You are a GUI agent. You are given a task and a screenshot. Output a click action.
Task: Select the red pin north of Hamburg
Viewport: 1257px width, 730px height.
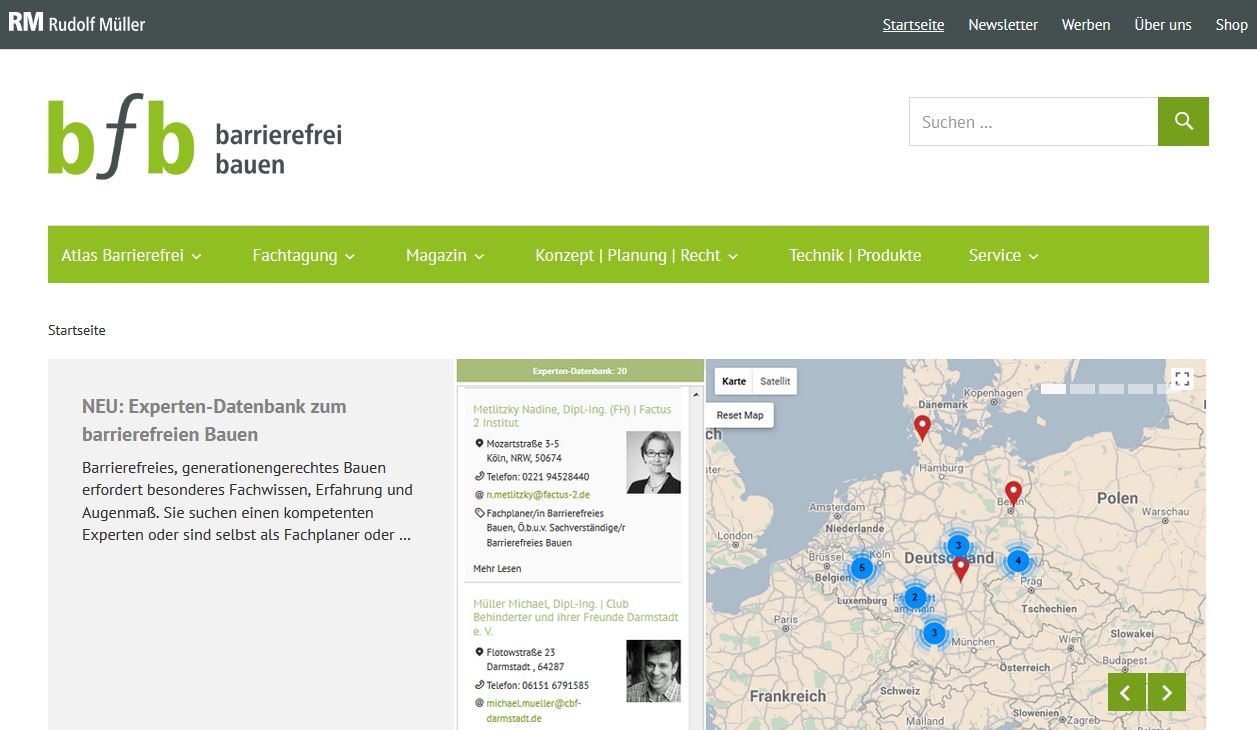click(922, 426)
